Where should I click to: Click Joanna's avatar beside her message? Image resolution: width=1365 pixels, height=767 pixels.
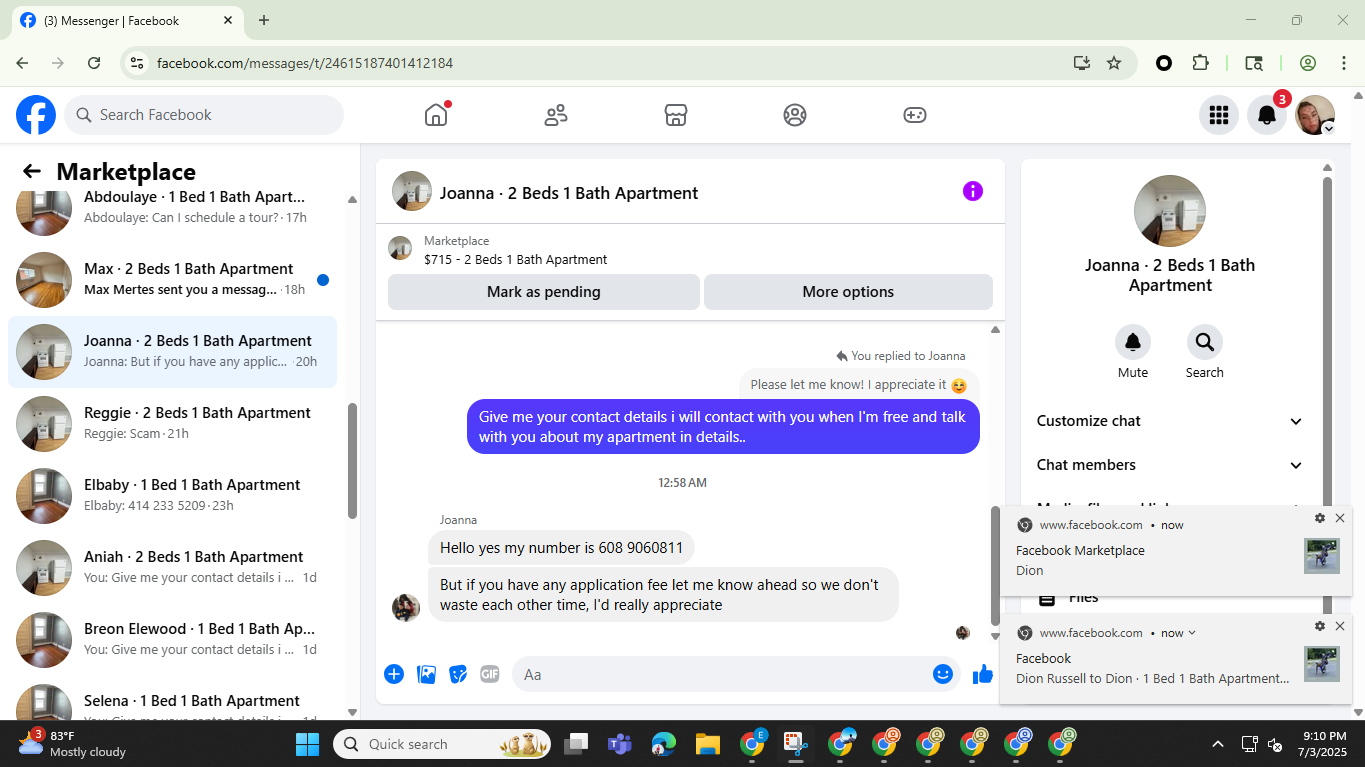click(x=405, y=607)
